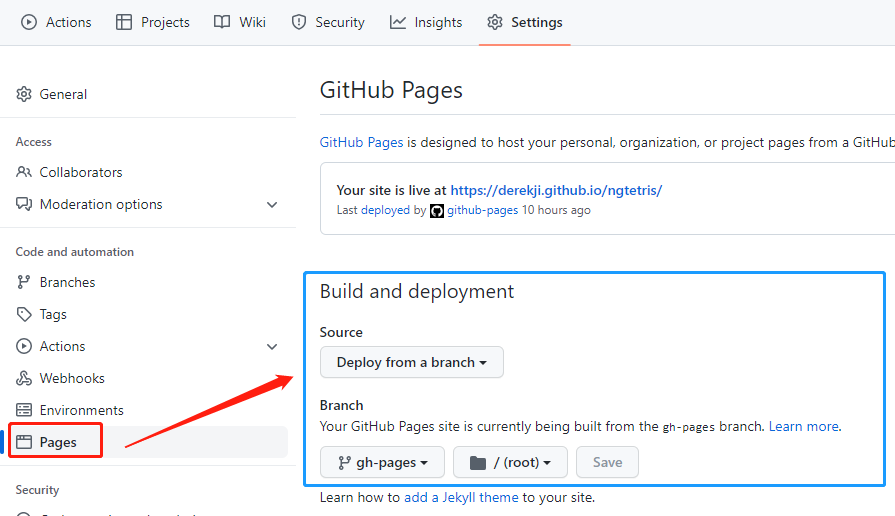Screen dimensions: 895x516
Task: Click the Access section label
Action: (34, 142)
